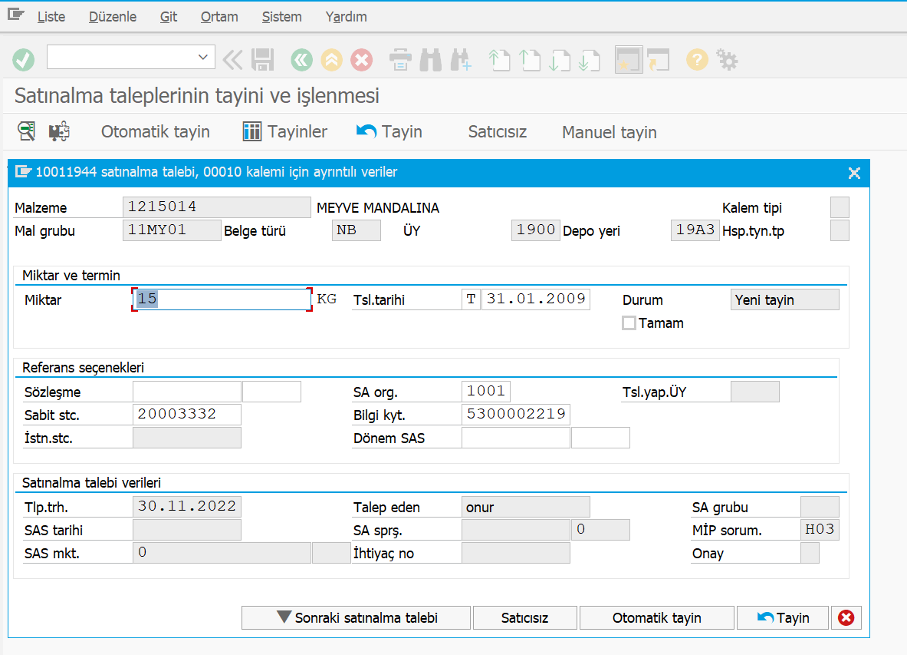Image resolution: width=908 pixels, height=656 pixels.
Task: Click the Otomatik tayin button at dialog bottom
Action: [657, 618]
